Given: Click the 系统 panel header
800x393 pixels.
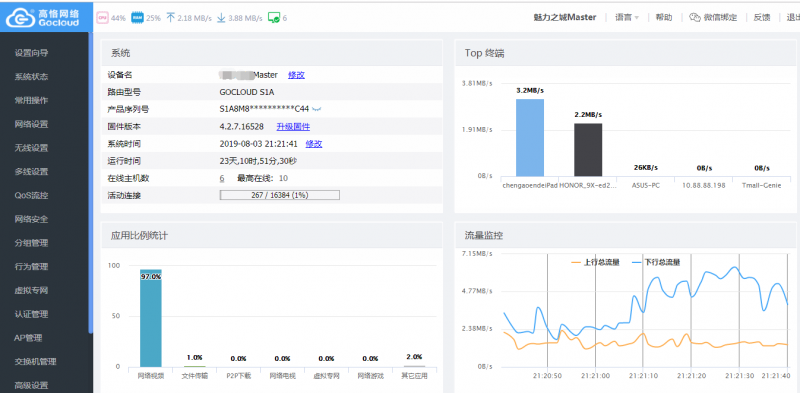Looking at the screenshot, I should (x=272, y=53).
